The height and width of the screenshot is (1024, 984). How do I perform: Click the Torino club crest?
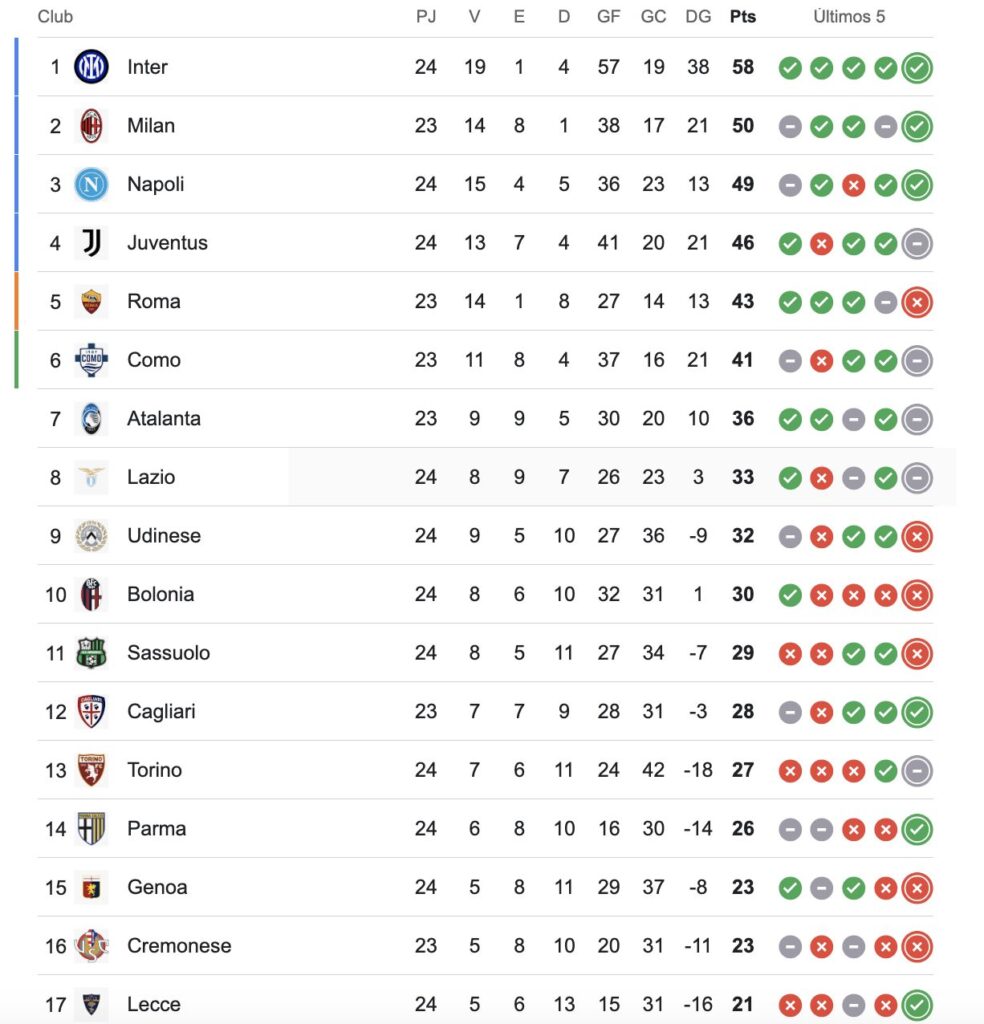pos(91,770)
